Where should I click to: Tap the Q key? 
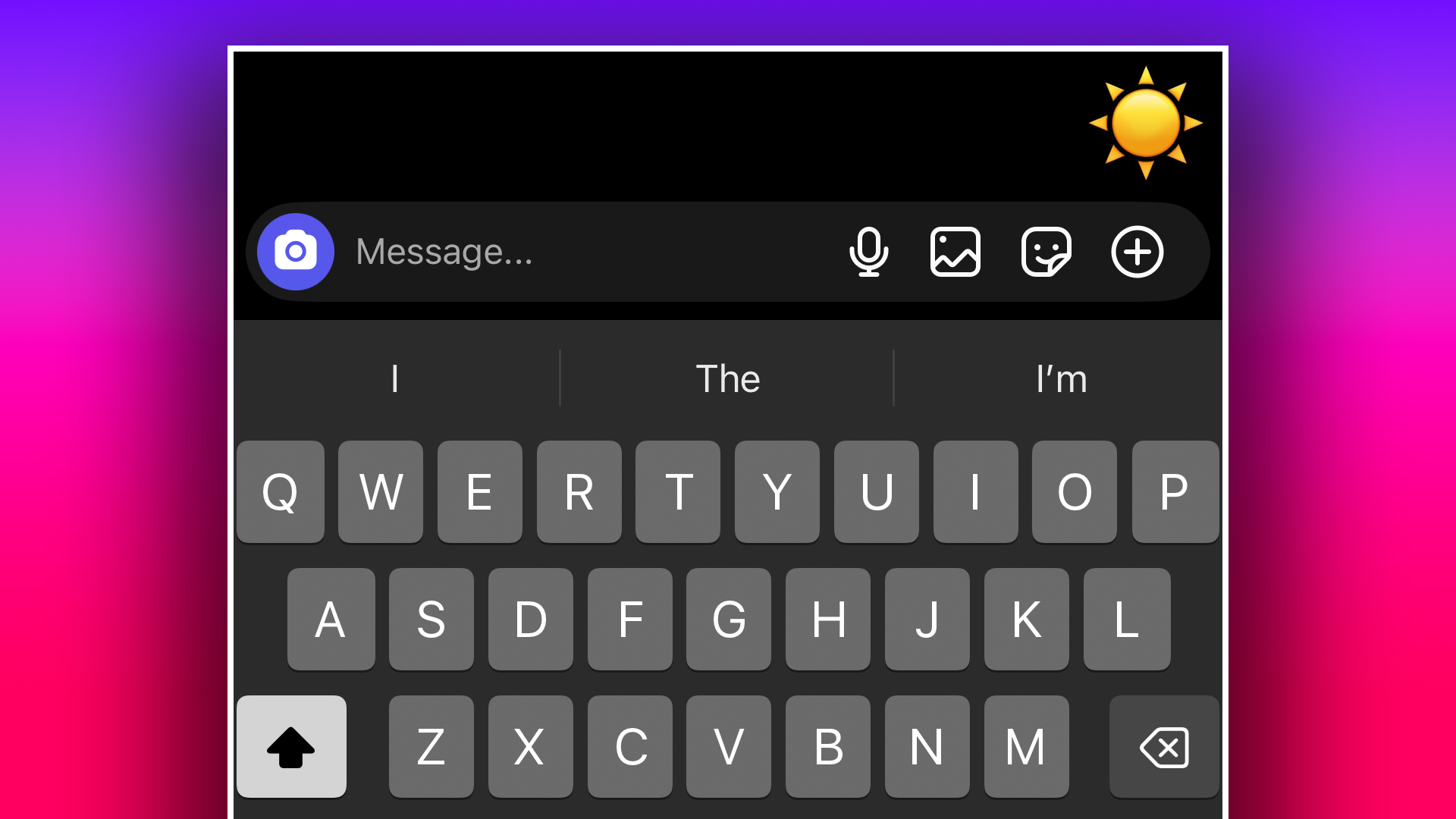(281, 492)
